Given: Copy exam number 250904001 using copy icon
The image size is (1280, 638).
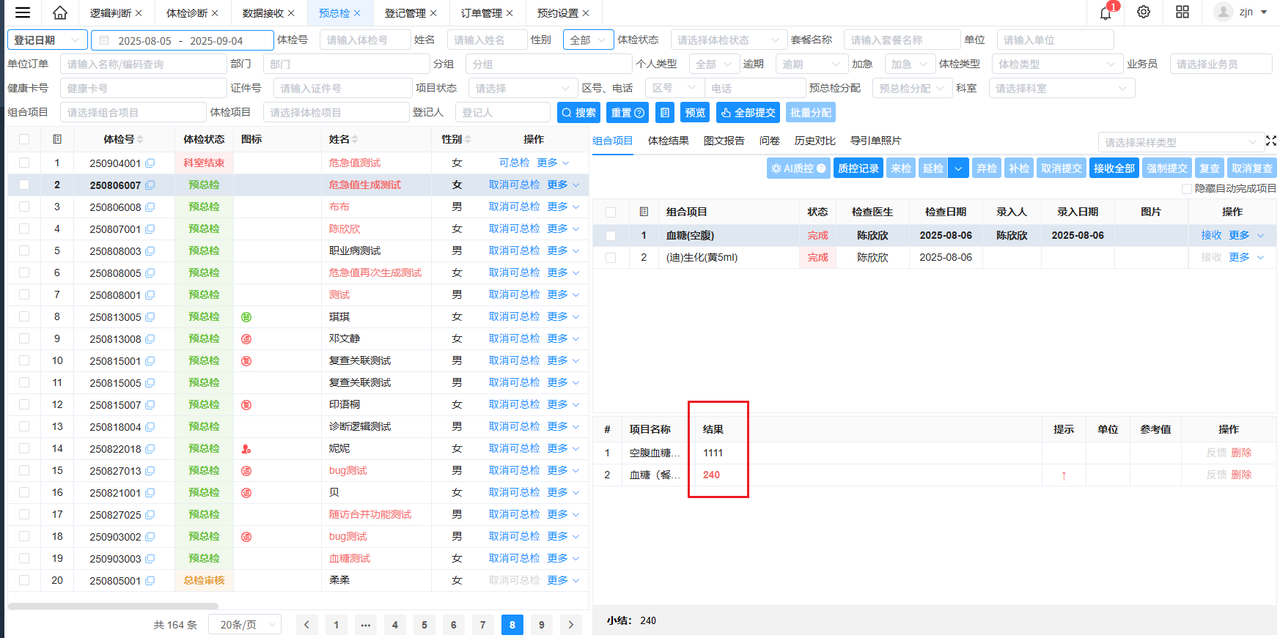Looking at the screenshot, I should click(150, 163).
